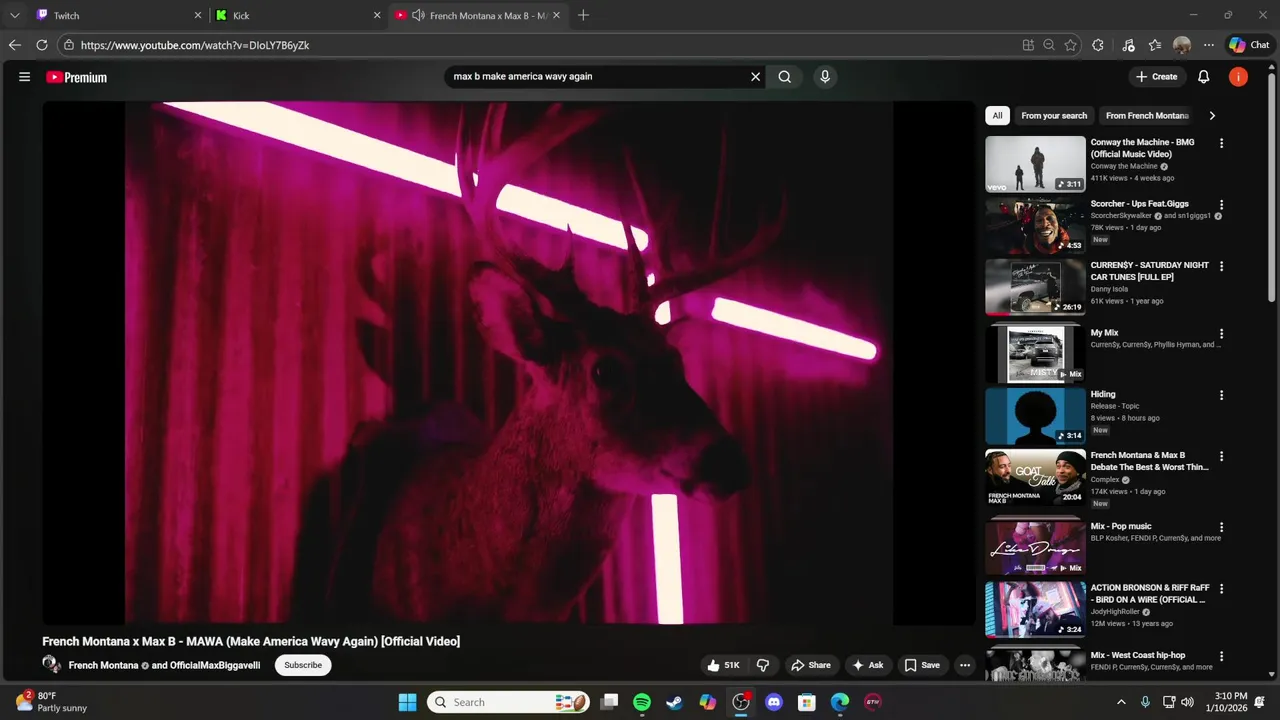Open the browser extensions puzzle icon

tap(1098, 45)
